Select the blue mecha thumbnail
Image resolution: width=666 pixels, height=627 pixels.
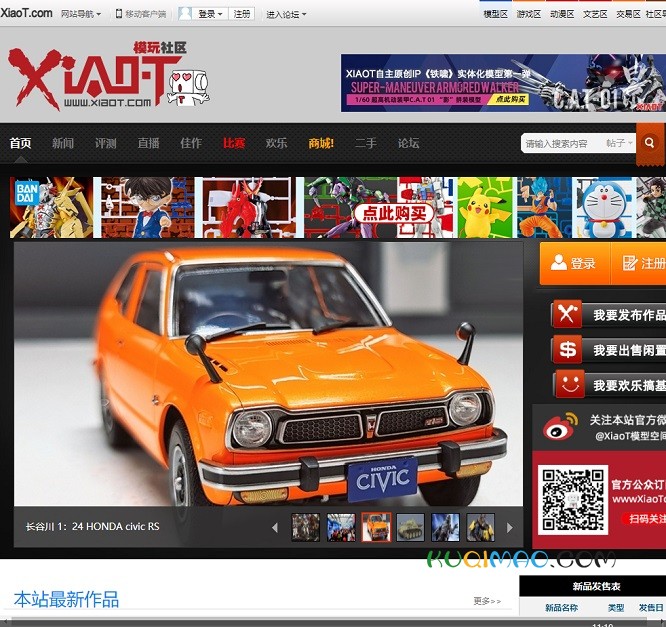pyautogui.click(x=445, y=527)
